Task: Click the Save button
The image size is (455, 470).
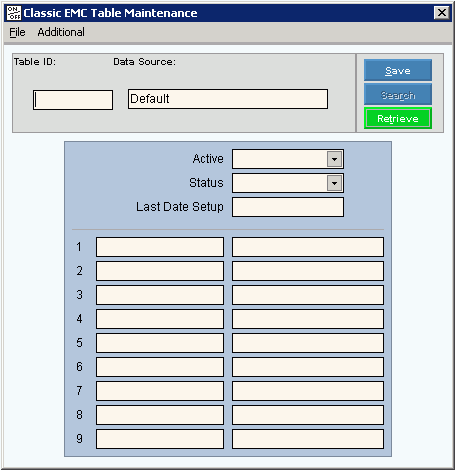Action: tap(398, 70)
